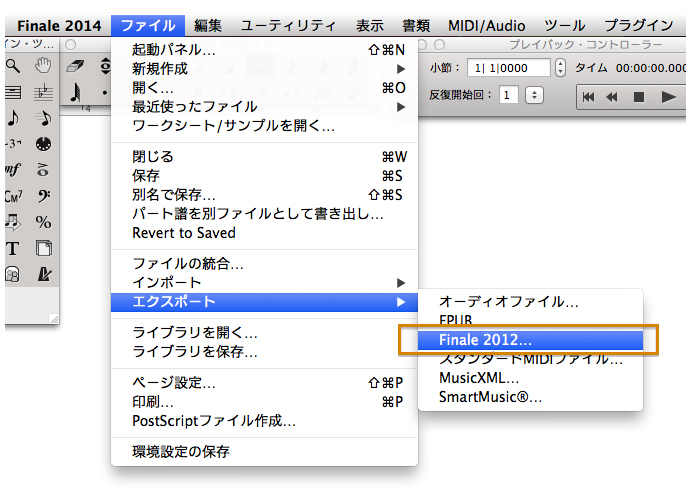Image resolution: width=695 pixels, height=488 pixels.
Task: Expand the 新規作成 submenu
Action: pyautogui.click(x=265, y=69)
